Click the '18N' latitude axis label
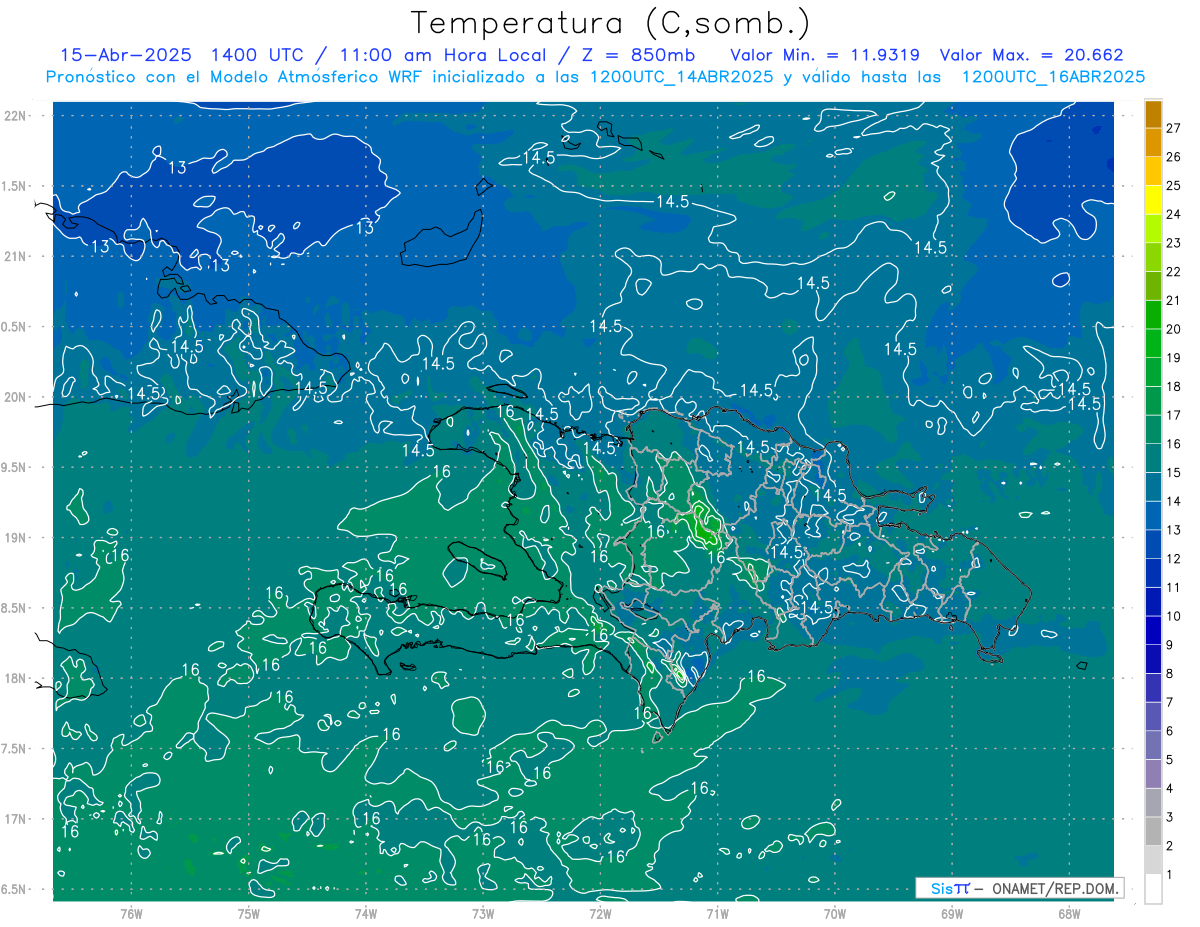 click(17, 679)
